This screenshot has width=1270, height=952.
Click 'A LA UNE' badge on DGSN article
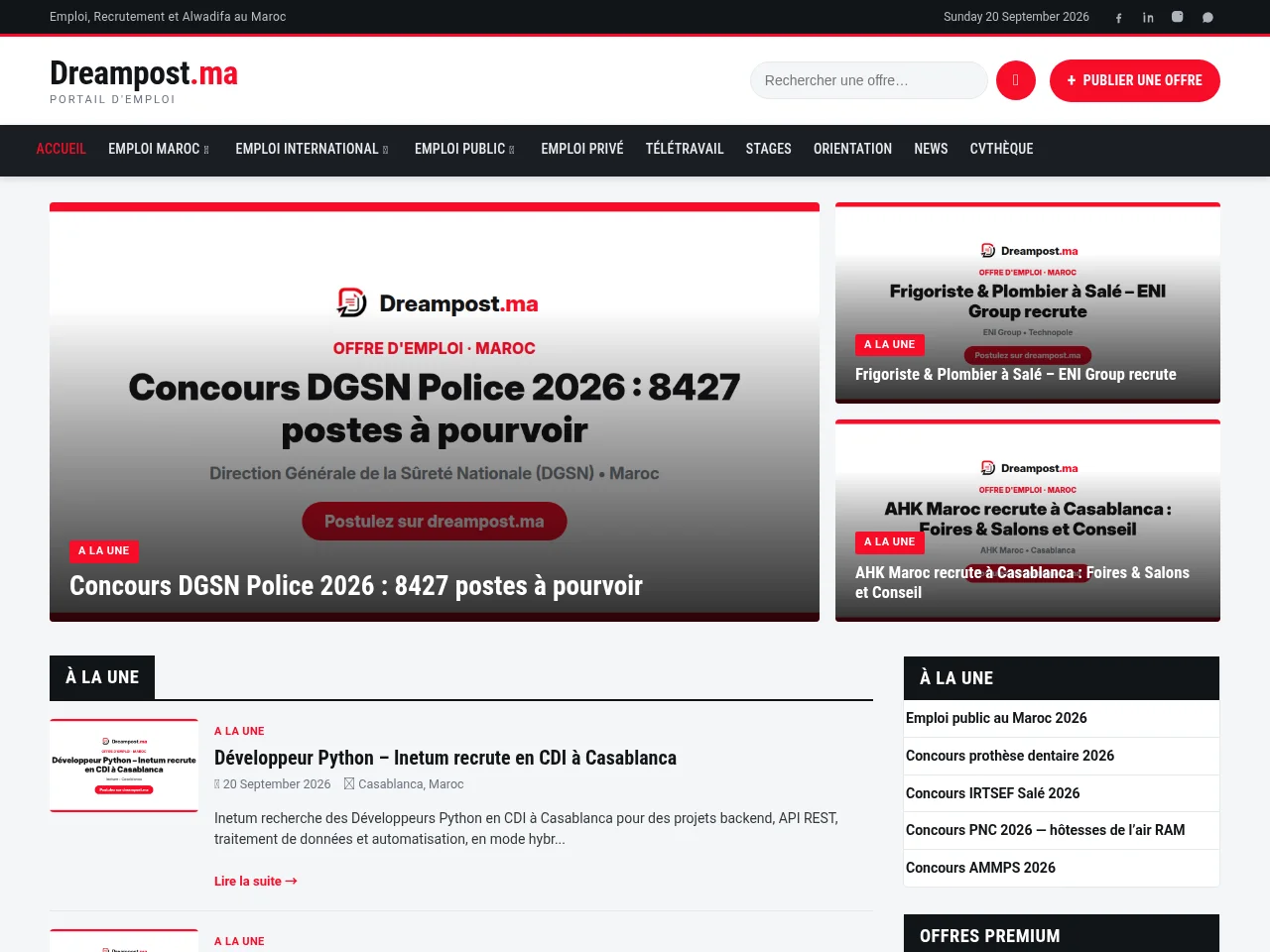point(104,550)
